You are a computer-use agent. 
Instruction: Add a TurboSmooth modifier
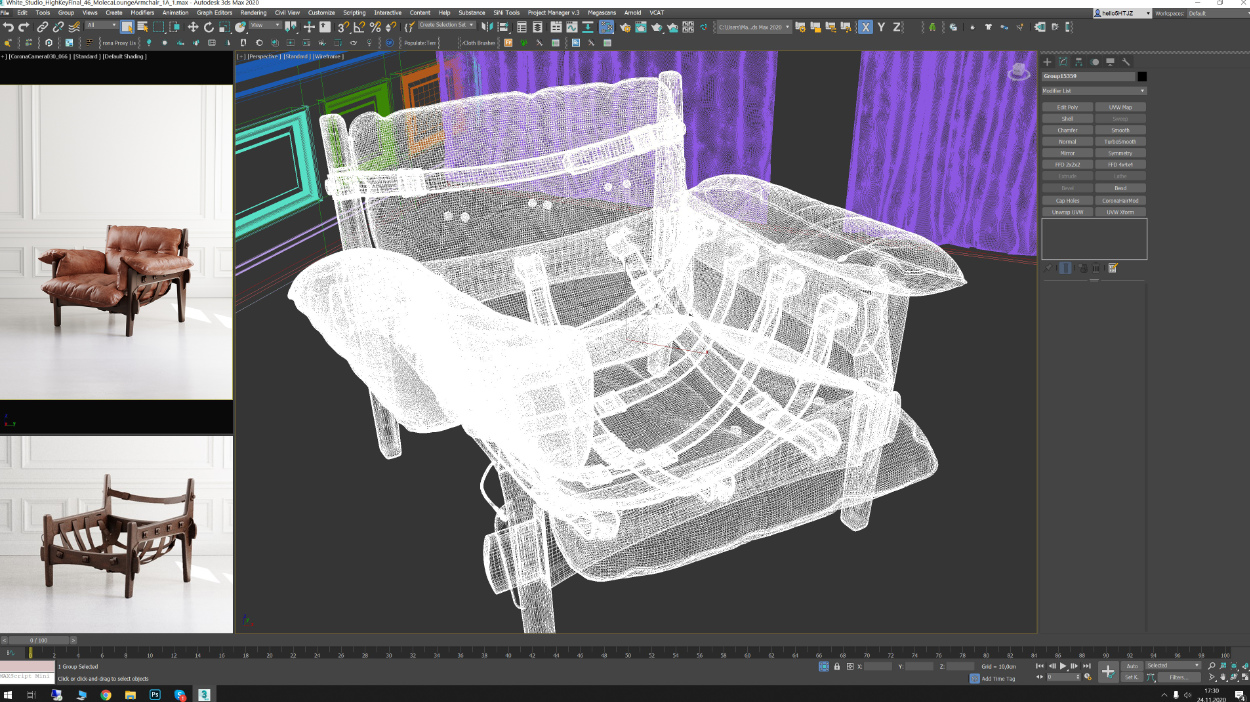(x=1120, y=142)
